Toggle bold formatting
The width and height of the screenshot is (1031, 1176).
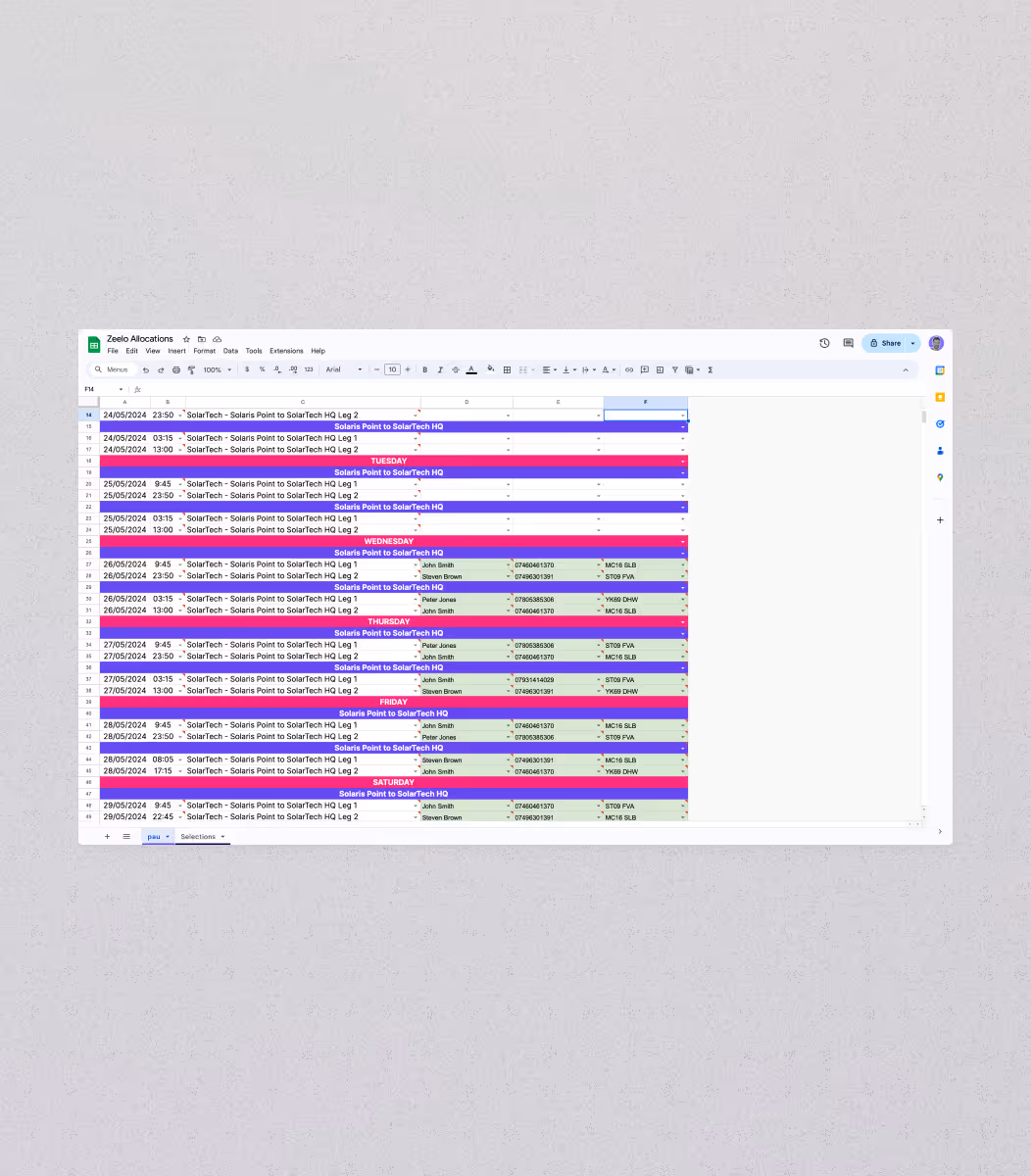(x=424, y=369)
